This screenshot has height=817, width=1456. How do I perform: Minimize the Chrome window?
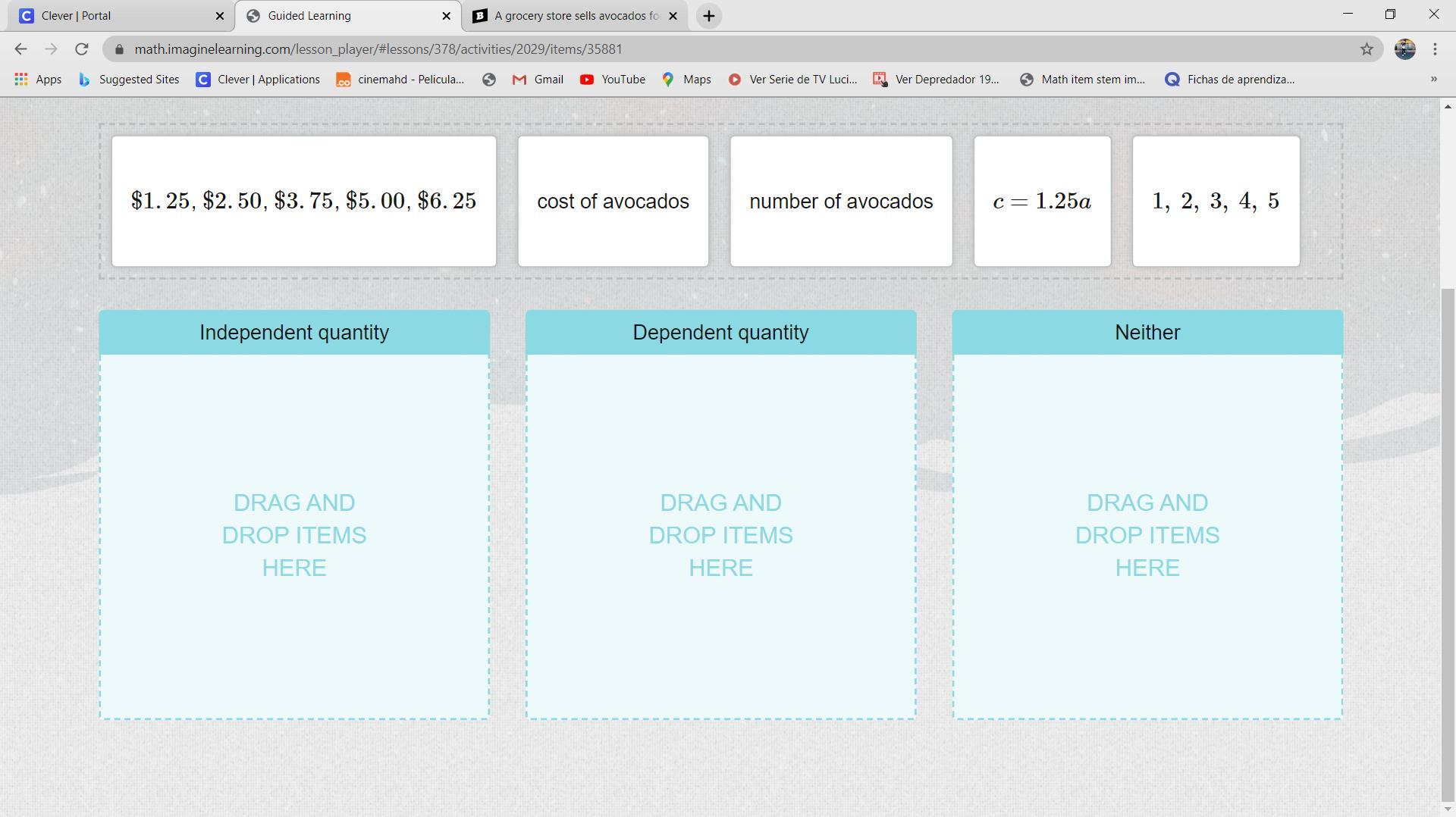click(x=1348, y=14)
